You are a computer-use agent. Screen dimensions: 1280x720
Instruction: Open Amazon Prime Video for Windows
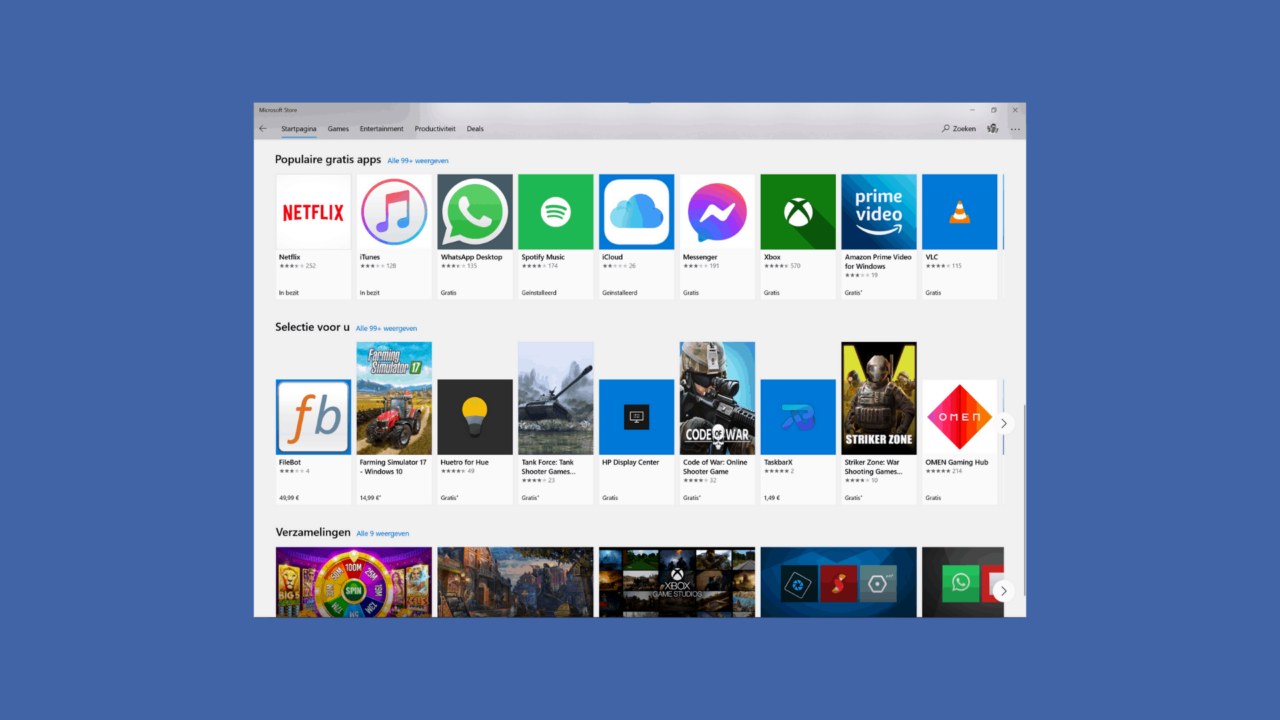(x=878, y=212)
